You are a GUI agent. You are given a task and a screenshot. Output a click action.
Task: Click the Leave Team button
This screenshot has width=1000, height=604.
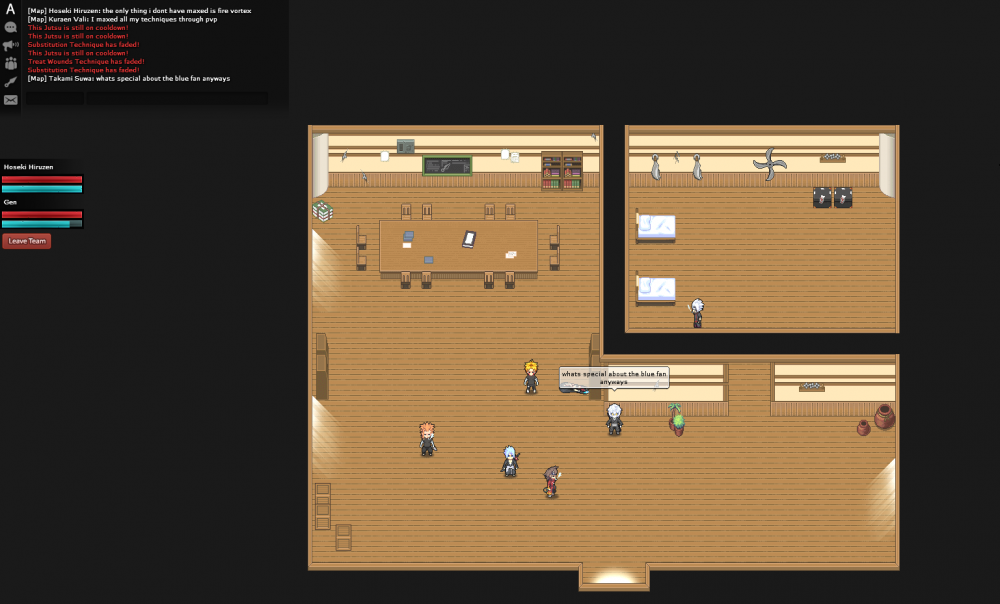point(26,241)
